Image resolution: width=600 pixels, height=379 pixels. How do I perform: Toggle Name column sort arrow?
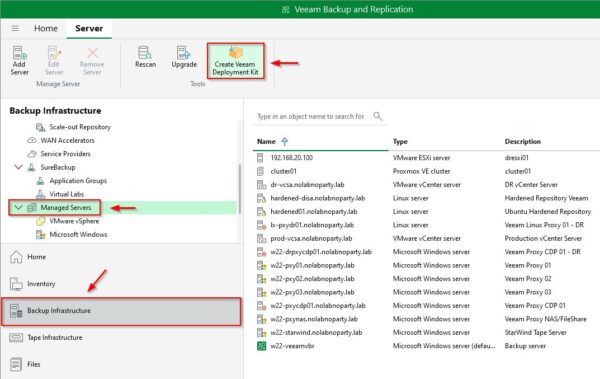point(285,141)
